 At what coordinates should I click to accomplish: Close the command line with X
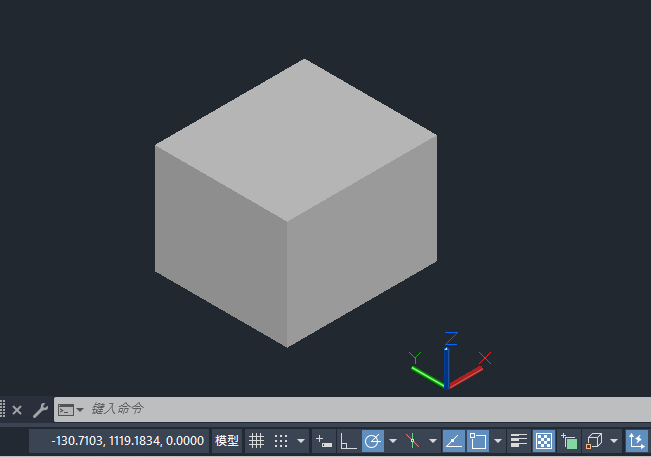(17, 411)
